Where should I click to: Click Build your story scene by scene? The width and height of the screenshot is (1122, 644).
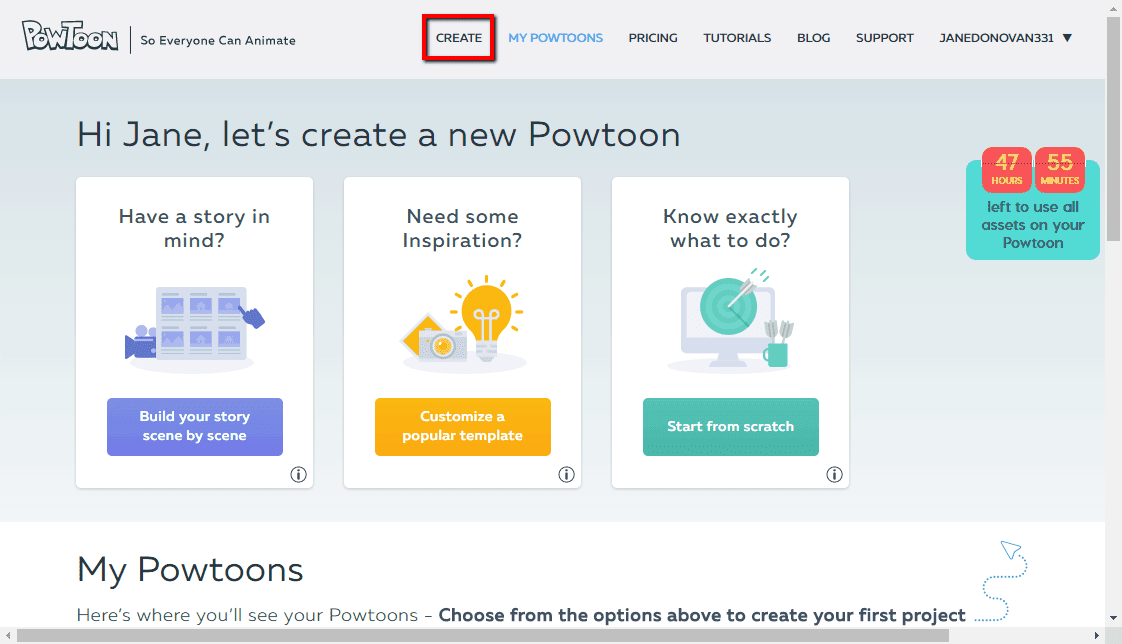click(195, 426)
